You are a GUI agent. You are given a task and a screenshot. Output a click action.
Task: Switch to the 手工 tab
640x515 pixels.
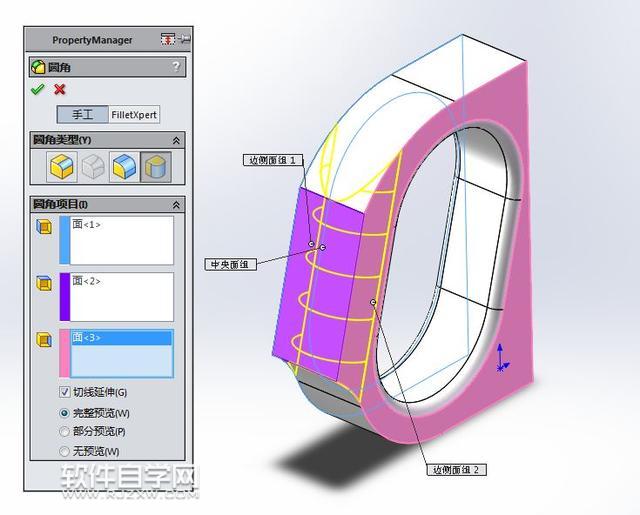pyautogui.click(x=81, y=115)
